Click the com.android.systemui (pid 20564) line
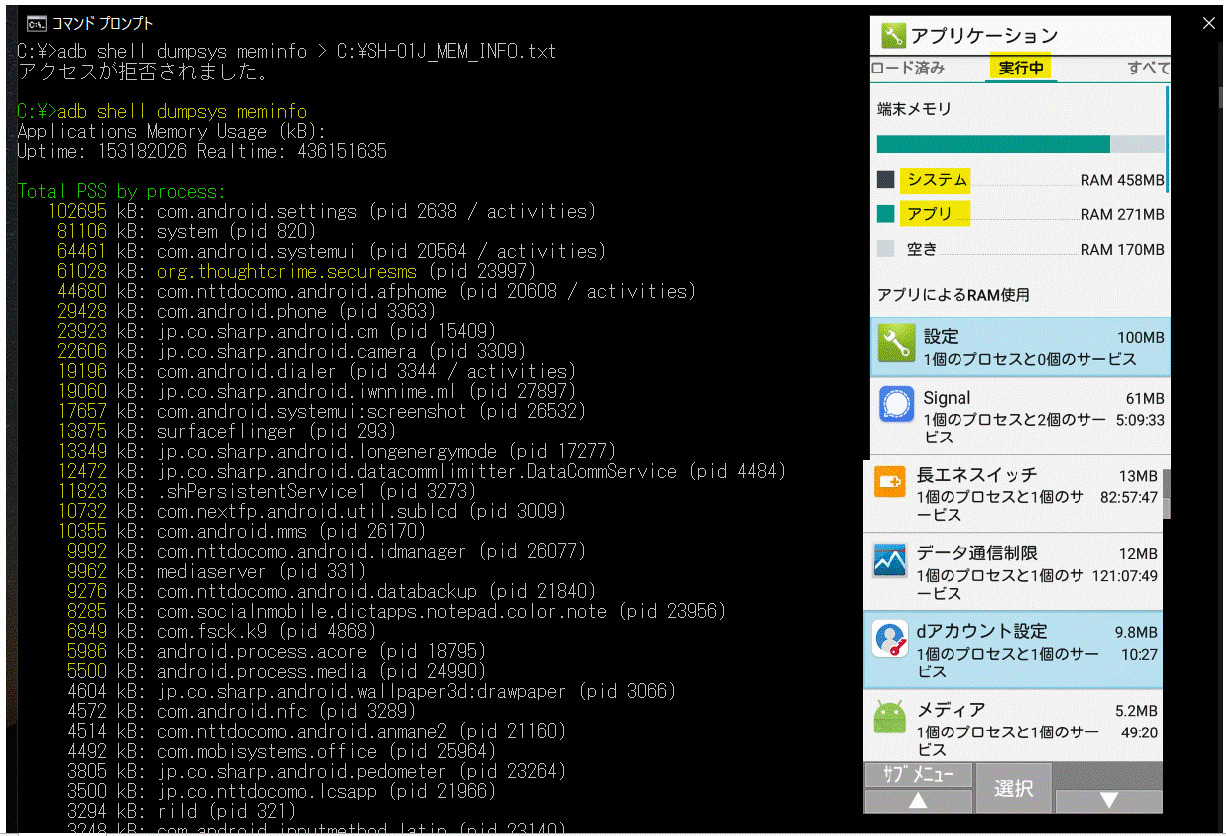The height and width of the screenshot is (836, 1226). click(x=331, y=251)
